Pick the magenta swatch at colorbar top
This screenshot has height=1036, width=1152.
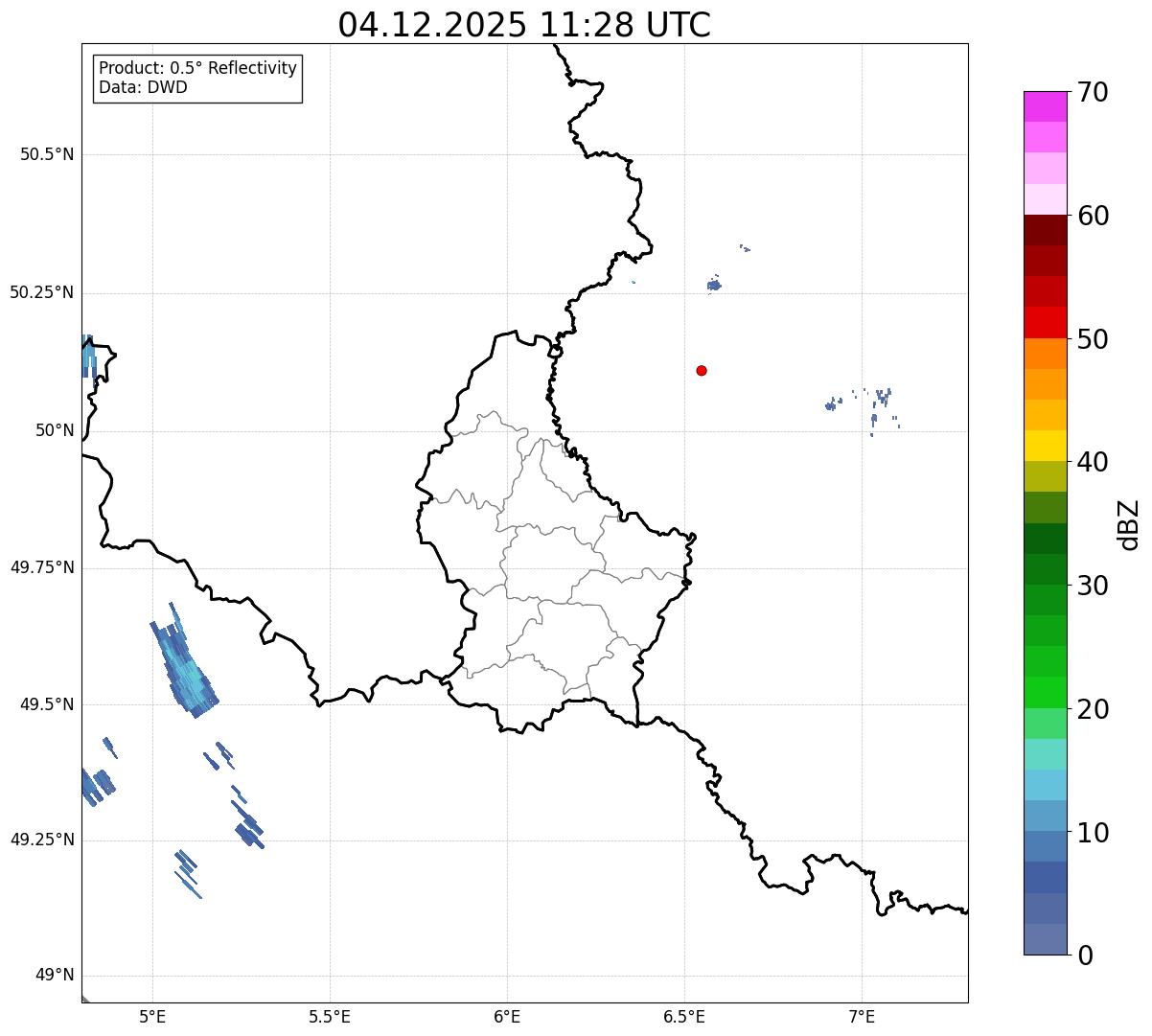tap(1045, 106)
